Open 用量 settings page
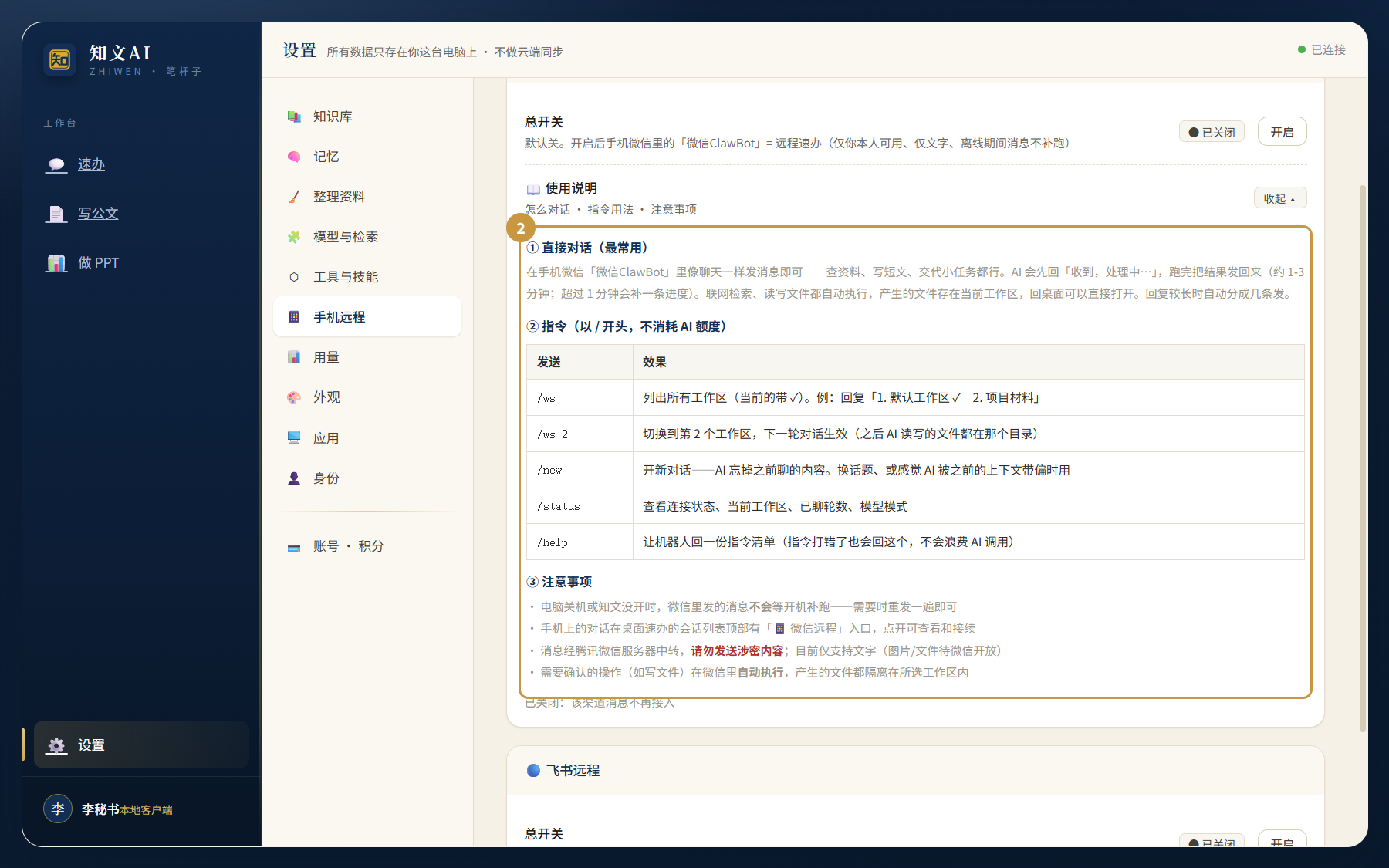This screenshot has width=1389, height=868. (367, 357)
